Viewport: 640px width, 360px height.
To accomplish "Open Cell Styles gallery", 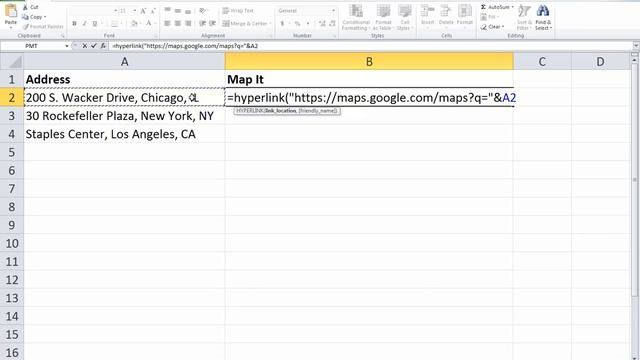I will pos(404,18).
